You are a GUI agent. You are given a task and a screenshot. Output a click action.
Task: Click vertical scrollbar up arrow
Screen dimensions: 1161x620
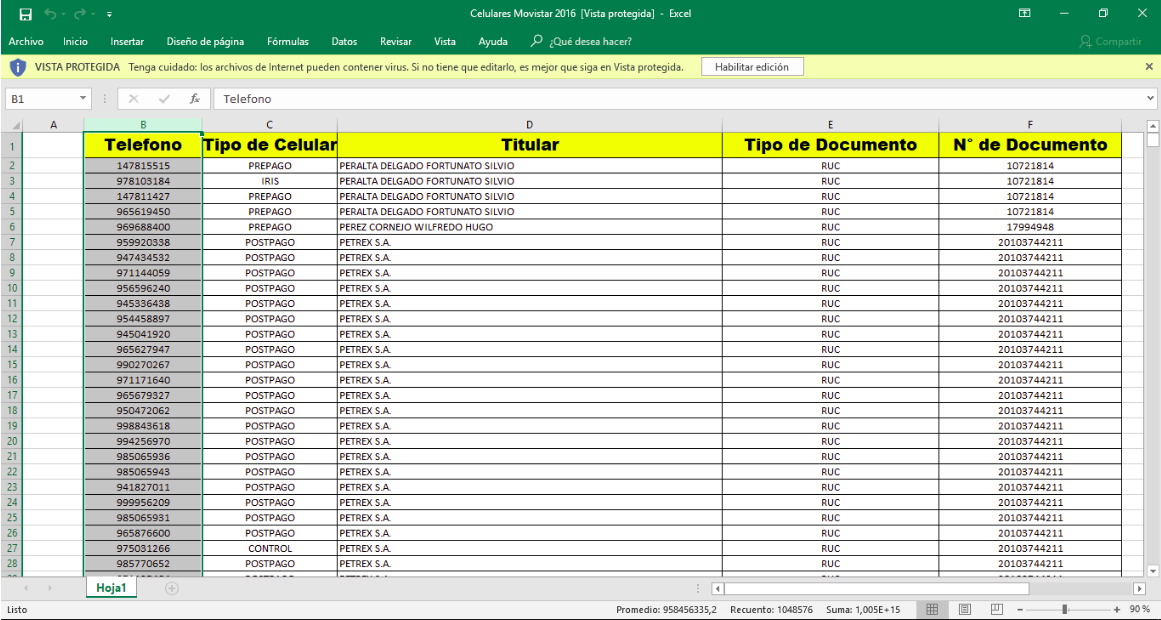point(1152,125)
